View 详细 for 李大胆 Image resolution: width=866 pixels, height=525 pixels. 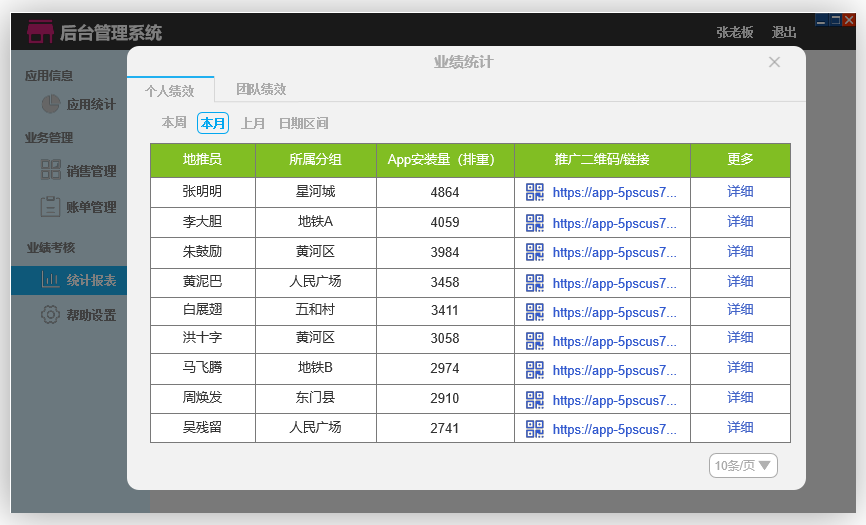[x=740, y=221]
